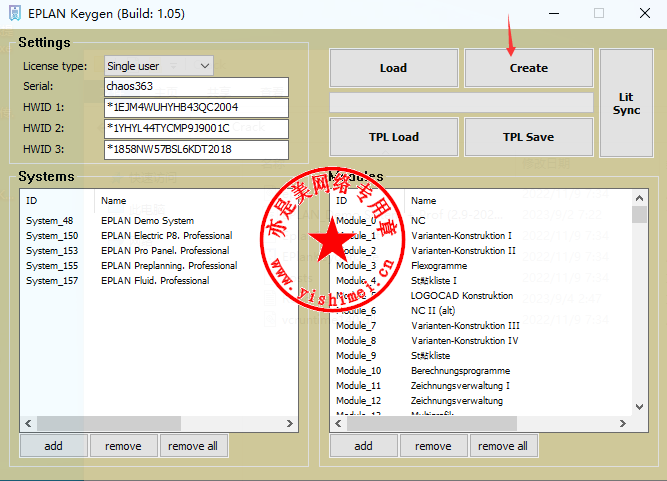Screen dimensions: 667x481
Task: Close the EPLAN Keygen window
Action: pyautogui.click(x=645, y=13)
